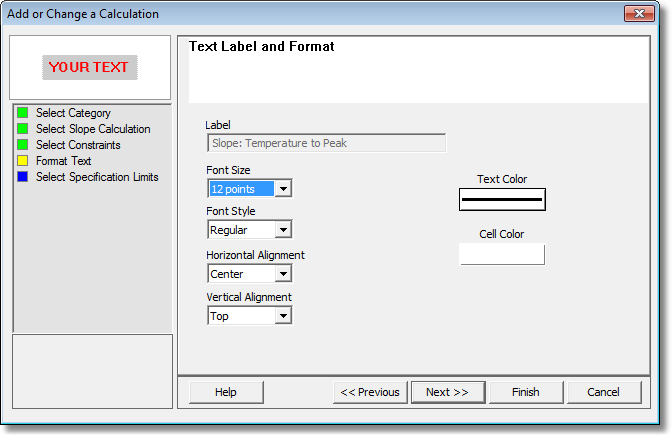Viewport: 672px width, 437px height.
Task: Open the Help button
Action: point(226,392)
